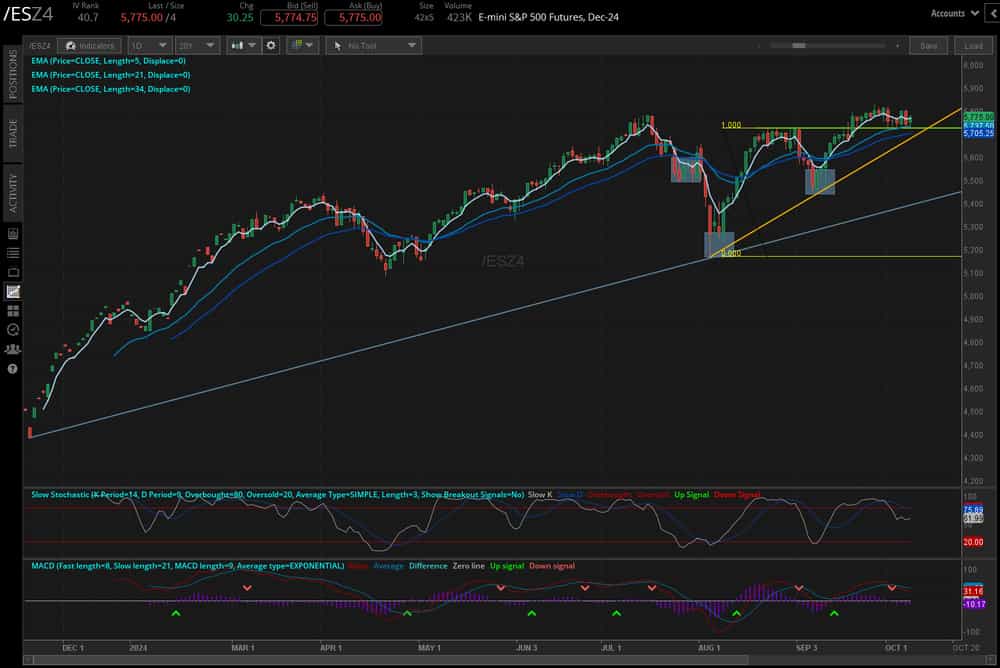
Task: Open the notes list icon in left sidebar
Action: click(x=13, y=252)
